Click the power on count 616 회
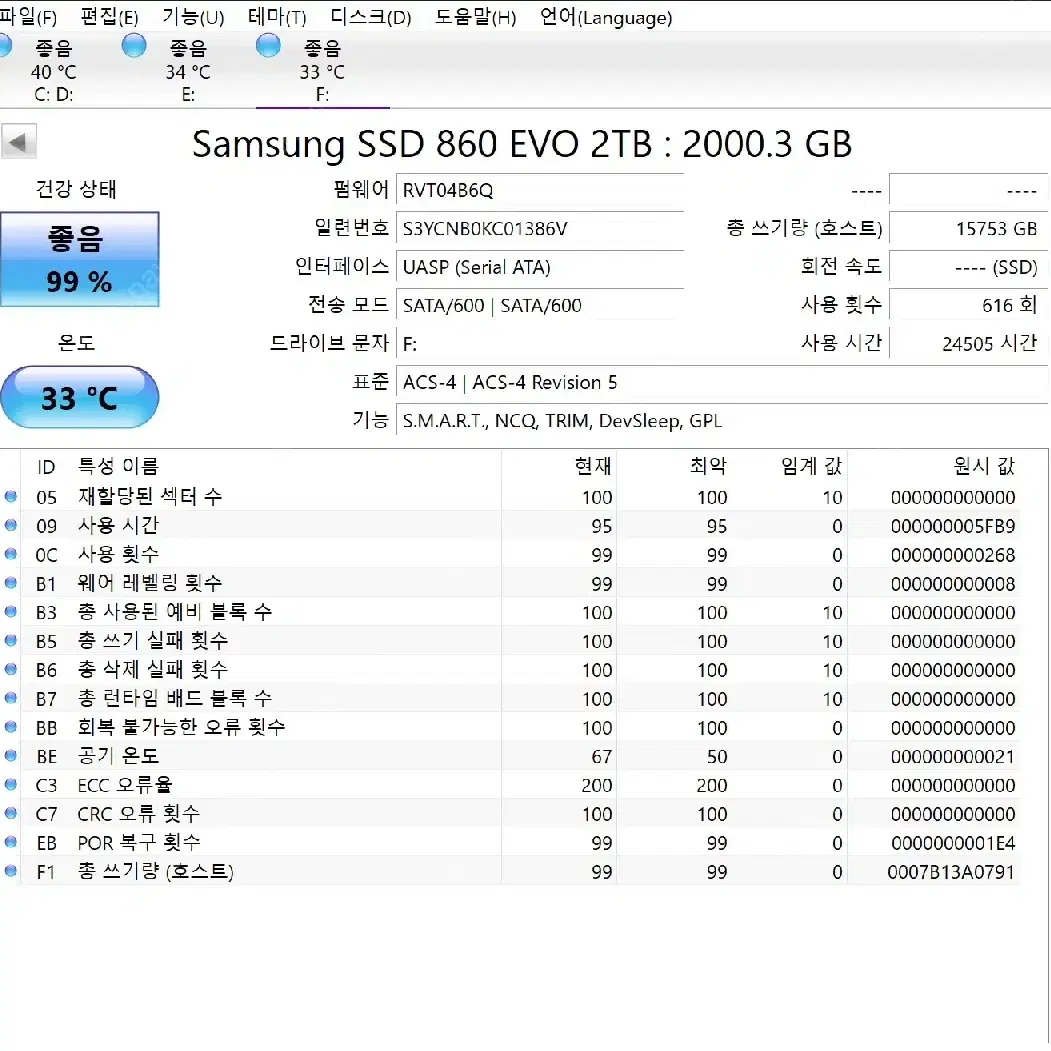This screenshot has width=1051, height=1051. pyautogui.click(x=968, y=306)
